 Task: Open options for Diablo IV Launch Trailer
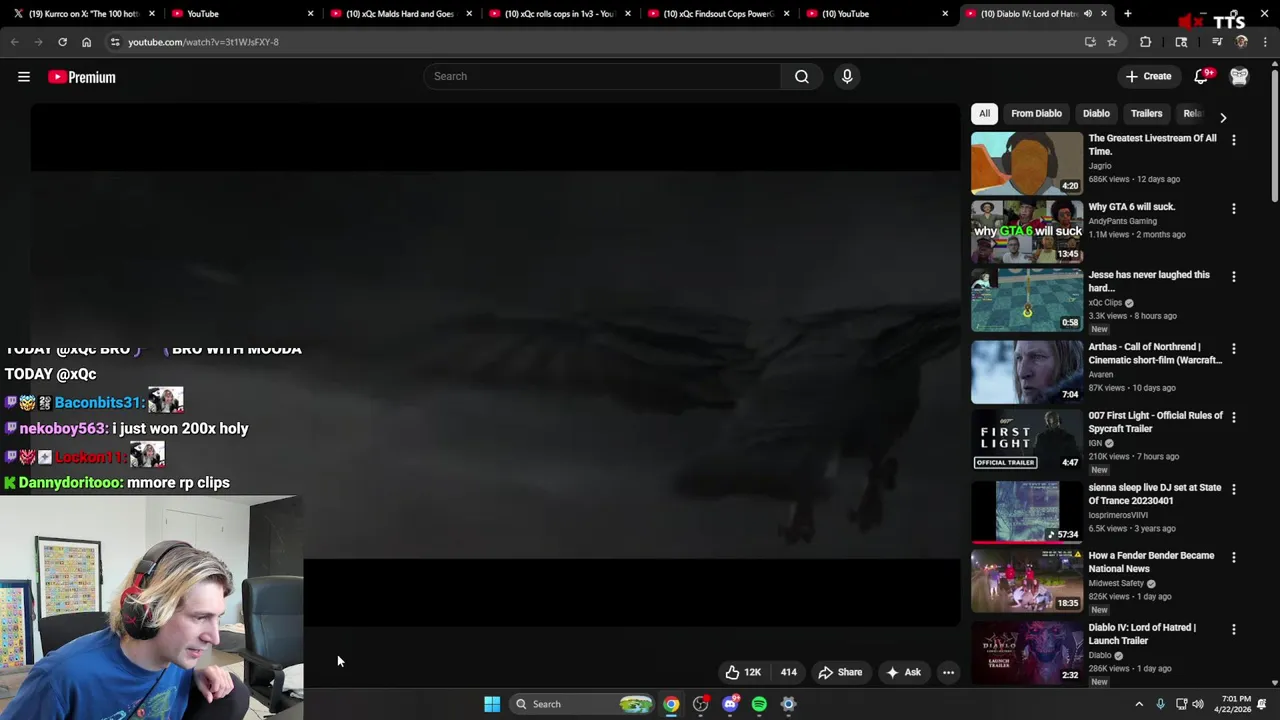pyautogui.click(x=1233, y=629)
